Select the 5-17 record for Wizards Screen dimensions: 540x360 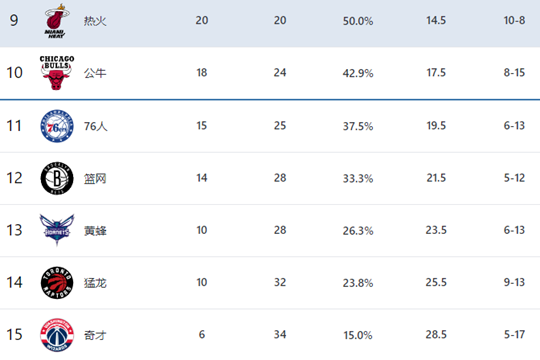point(514,335)
